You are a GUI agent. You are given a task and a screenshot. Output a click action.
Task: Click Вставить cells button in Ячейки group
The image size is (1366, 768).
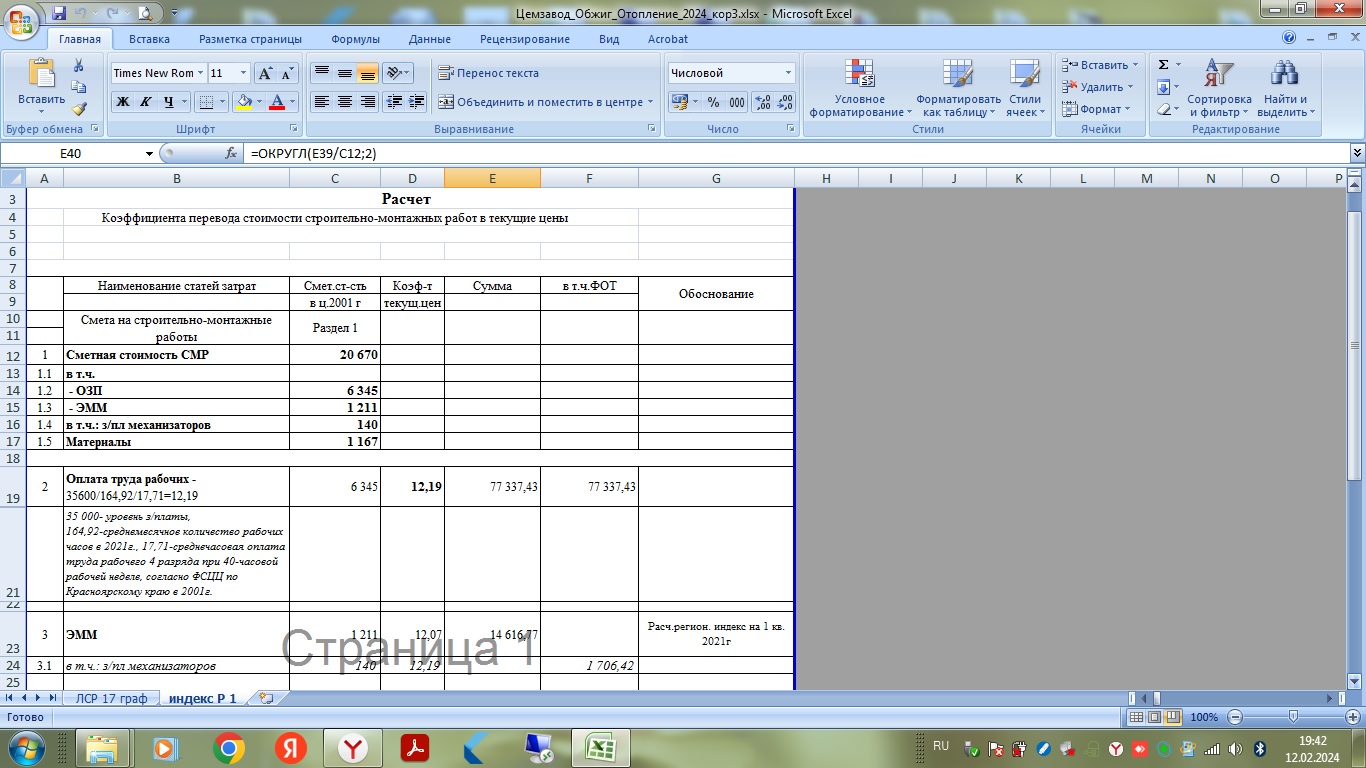pos(1099,65)
